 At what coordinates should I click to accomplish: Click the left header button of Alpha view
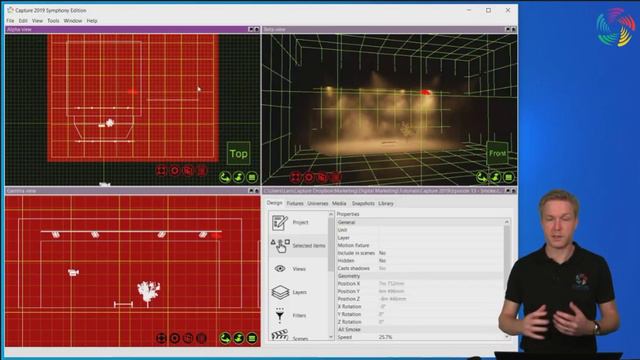click(x=251, y=29)
